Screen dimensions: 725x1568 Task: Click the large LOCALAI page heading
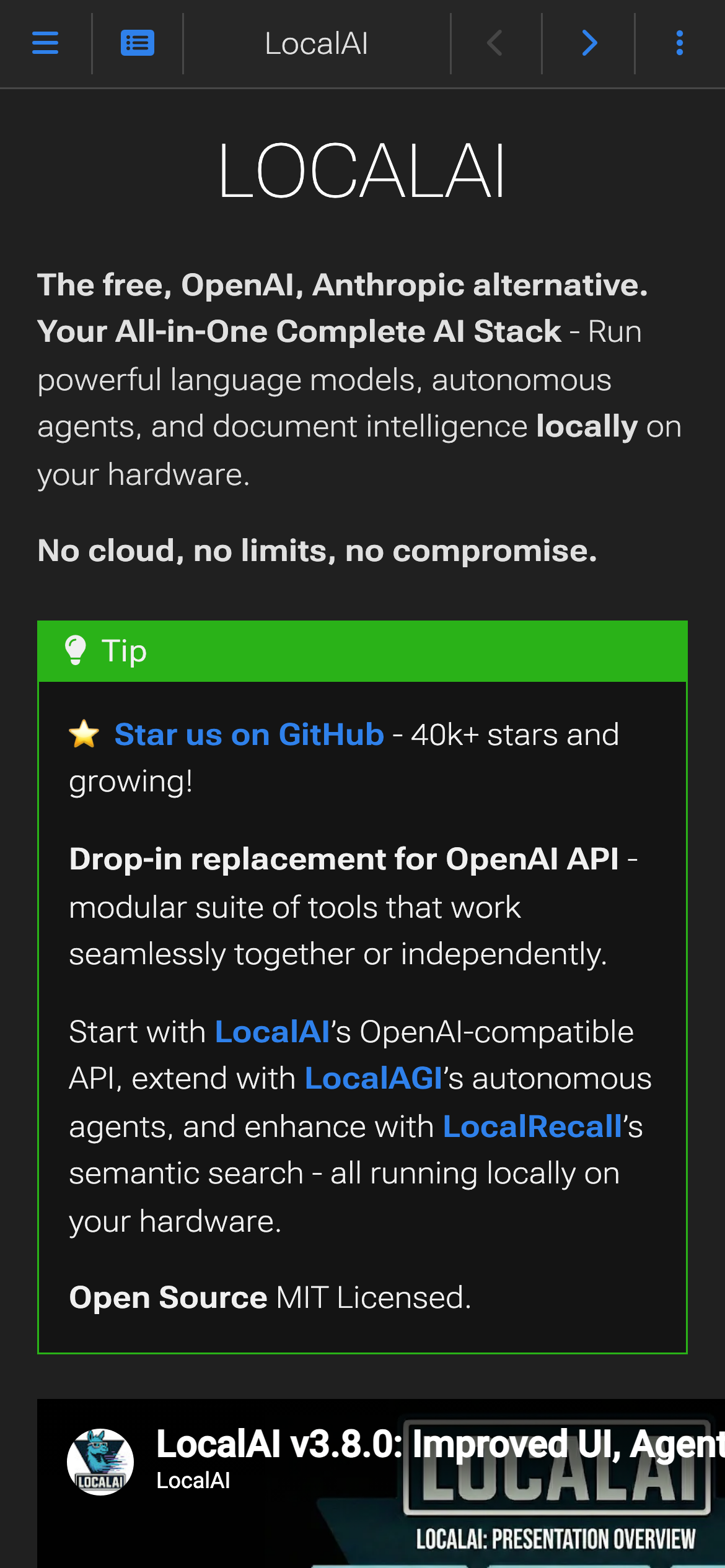(362, 172)
